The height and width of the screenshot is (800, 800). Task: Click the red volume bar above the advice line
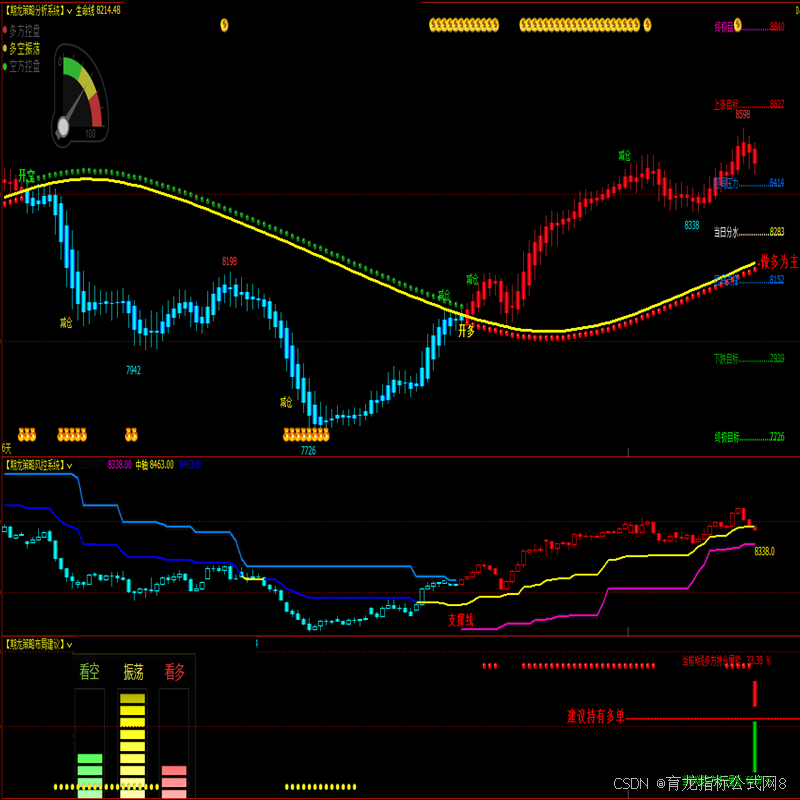pos(755,693)
